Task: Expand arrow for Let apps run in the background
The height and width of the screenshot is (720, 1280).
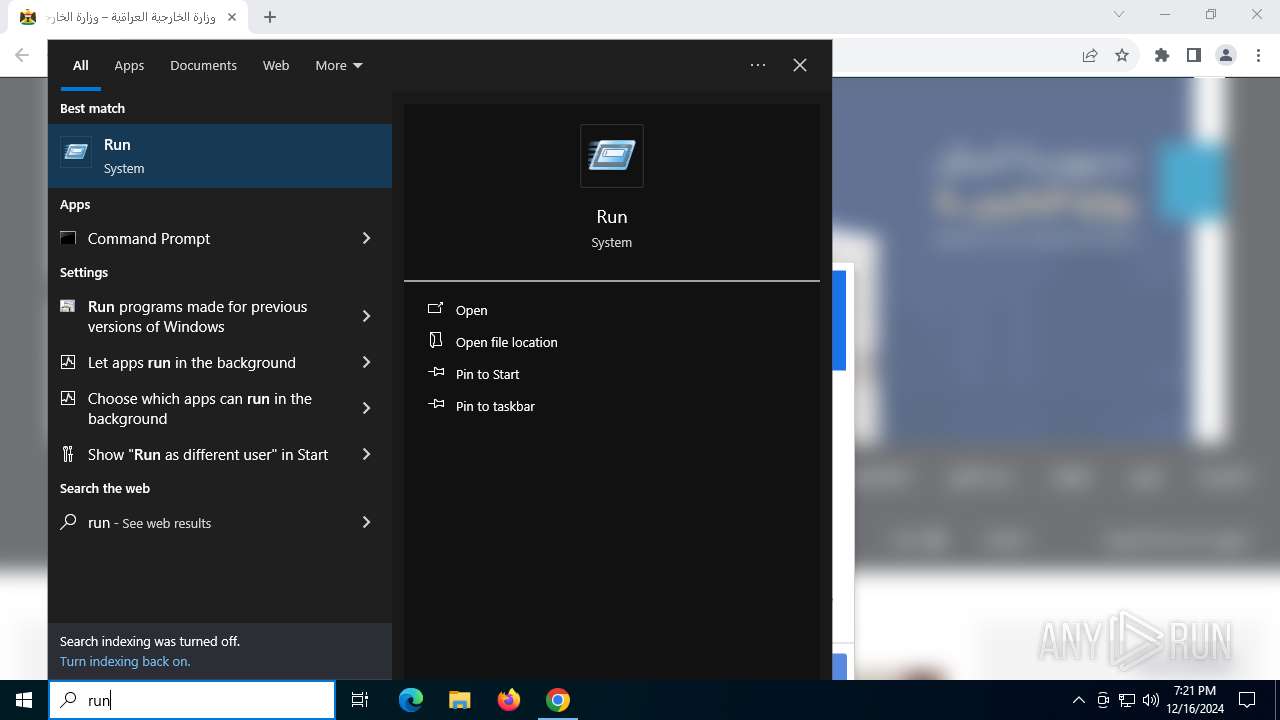Action: 366,362
